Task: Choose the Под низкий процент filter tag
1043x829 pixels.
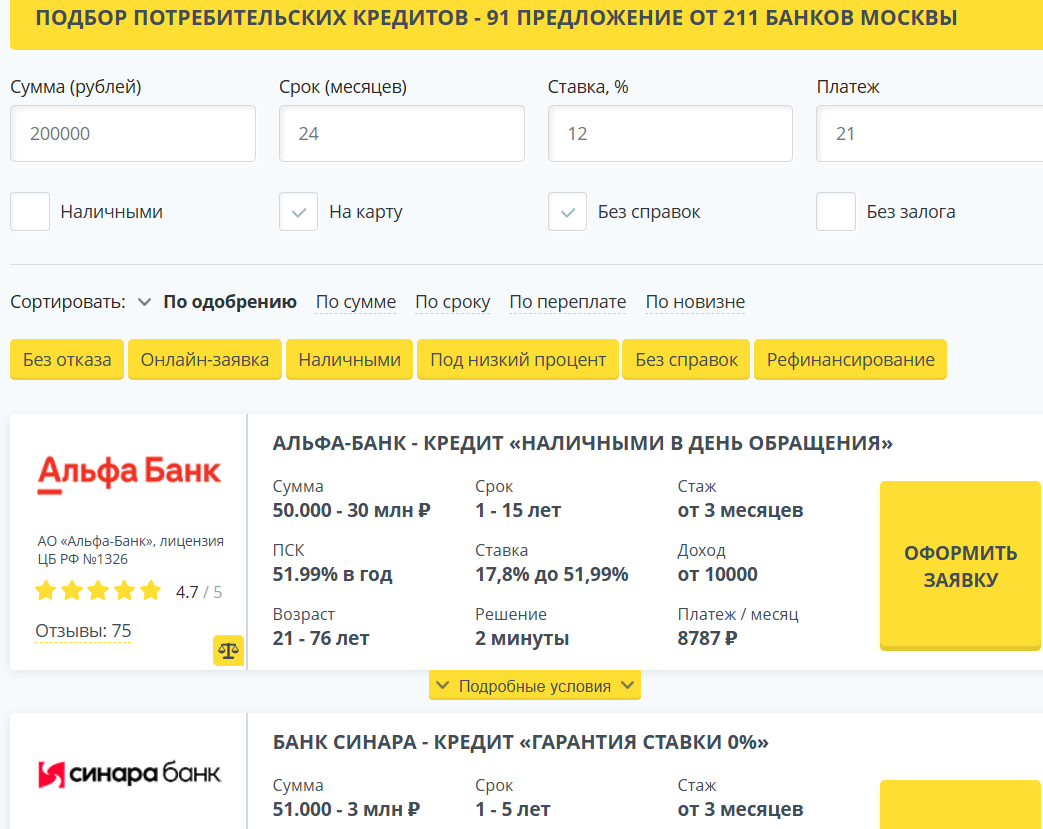Action: pos(518,360)
